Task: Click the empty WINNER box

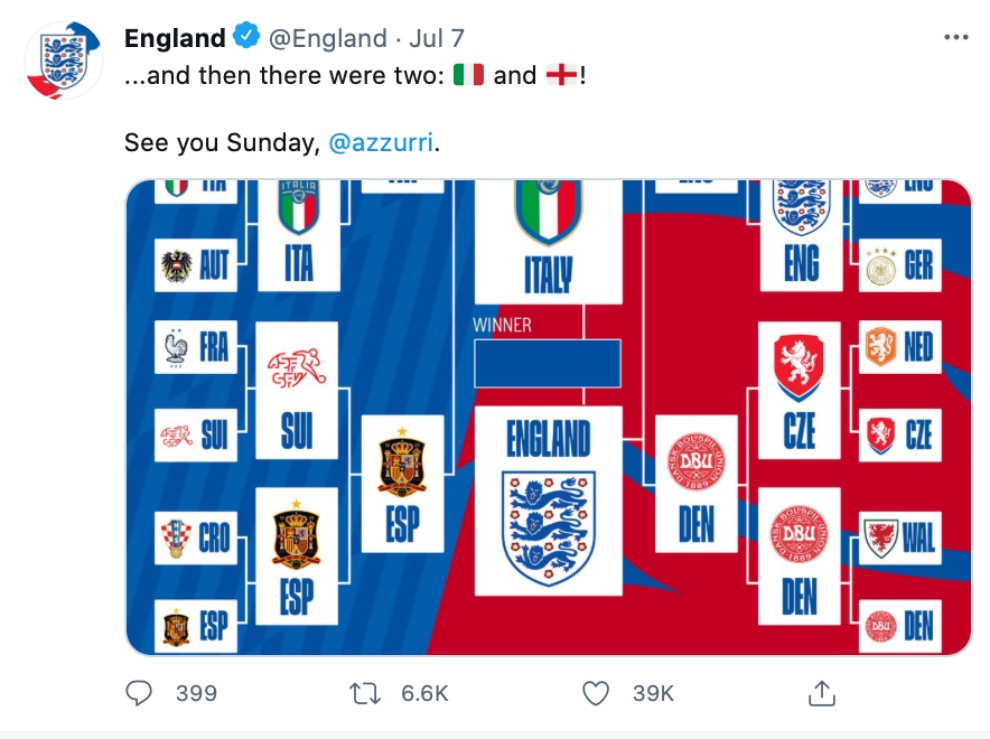Action: (x=547, y=364)
